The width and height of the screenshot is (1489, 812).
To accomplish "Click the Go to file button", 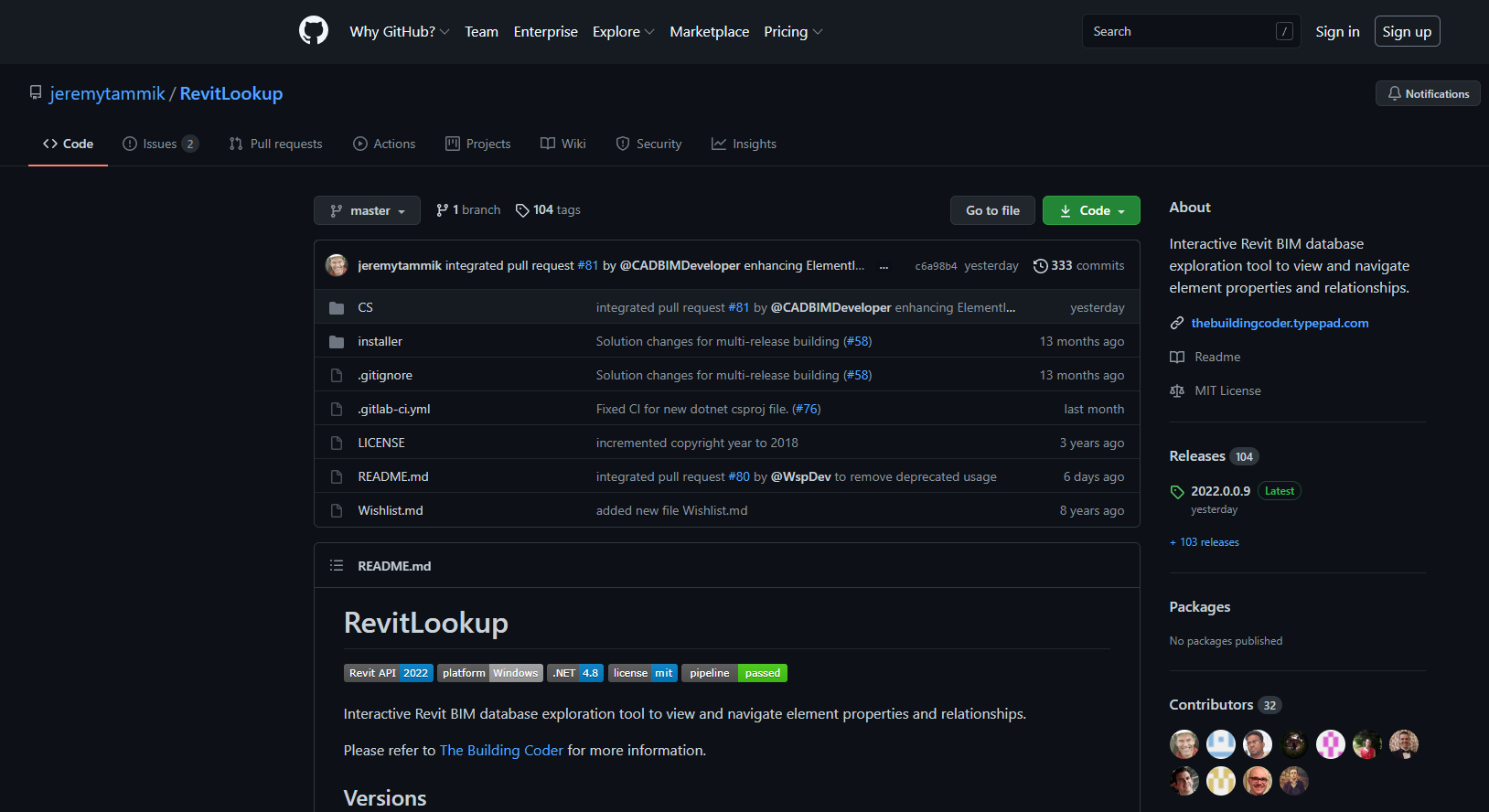I will [x=992, y=210].
